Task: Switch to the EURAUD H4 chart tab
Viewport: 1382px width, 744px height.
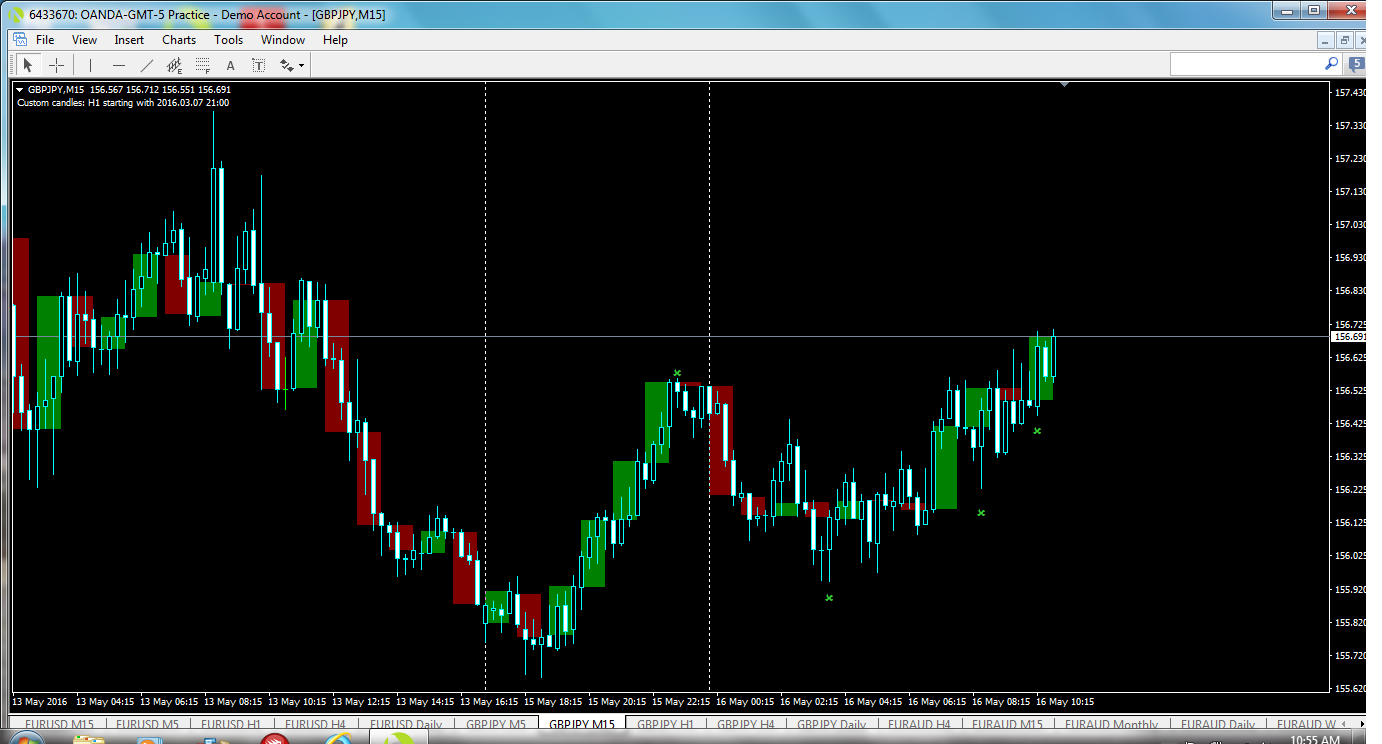Action: pos(920,725)
